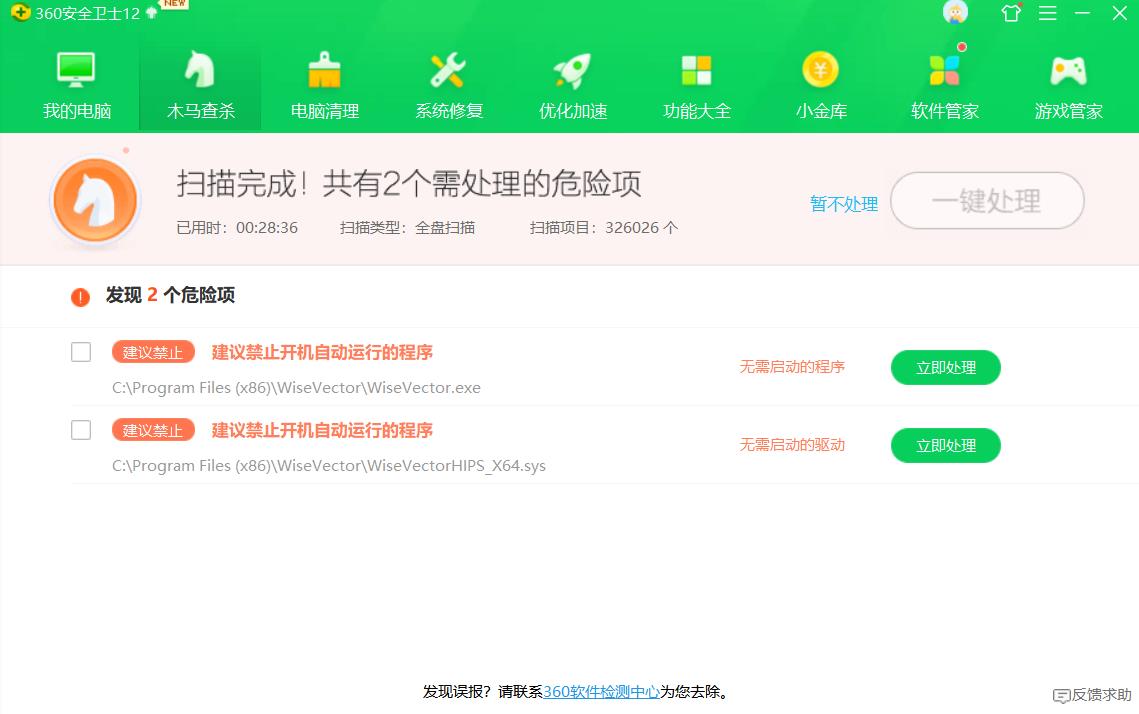This screenshot has width=1139, height=714.
Task: Click path C:\Program Files (x86)\WiseVector\WiseVector.exe
Action: point(296,388)
